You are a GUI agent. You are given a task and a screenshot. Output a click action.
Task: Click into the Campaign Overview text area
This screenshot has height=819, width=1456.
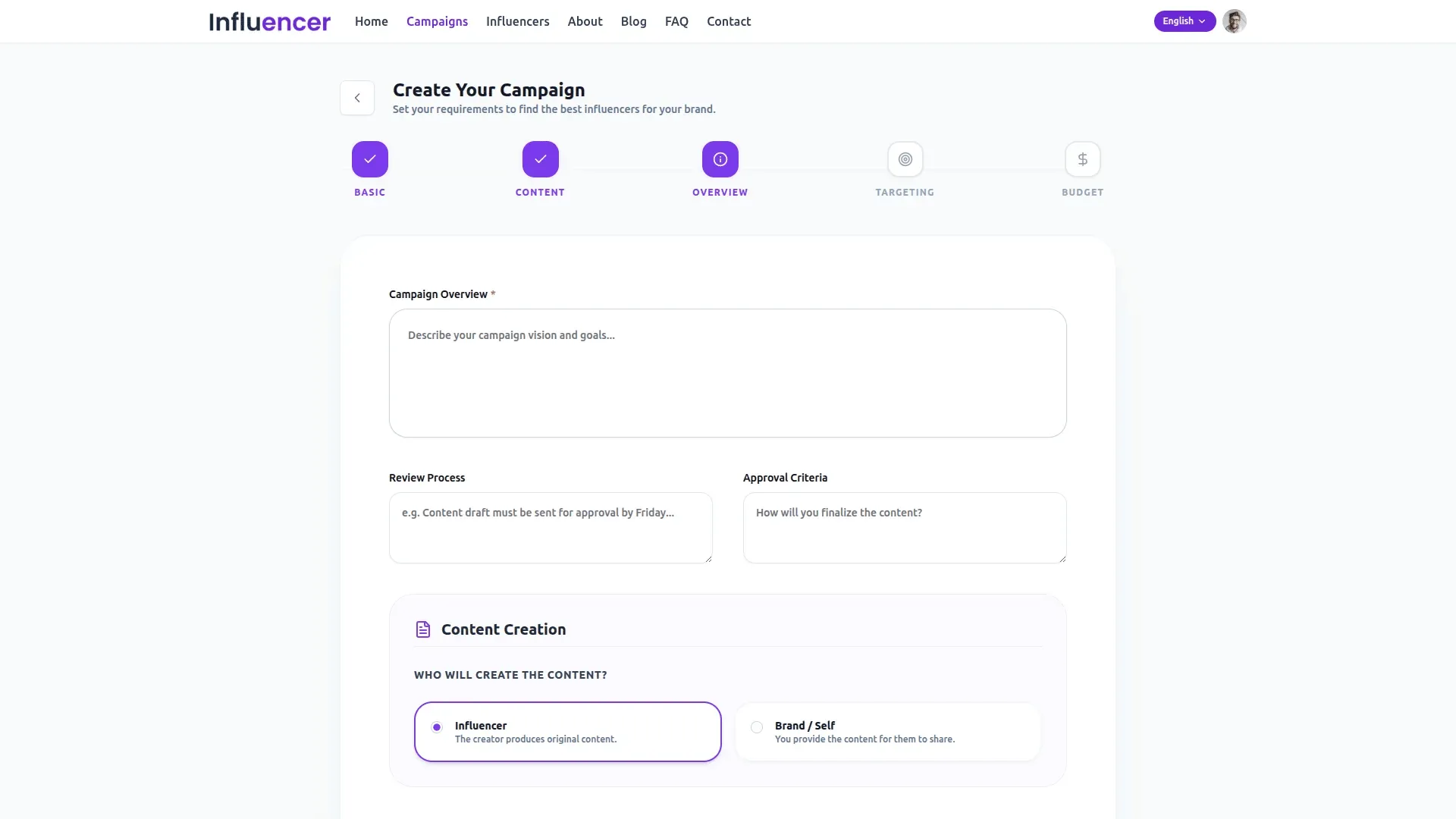tap(727, 373)
